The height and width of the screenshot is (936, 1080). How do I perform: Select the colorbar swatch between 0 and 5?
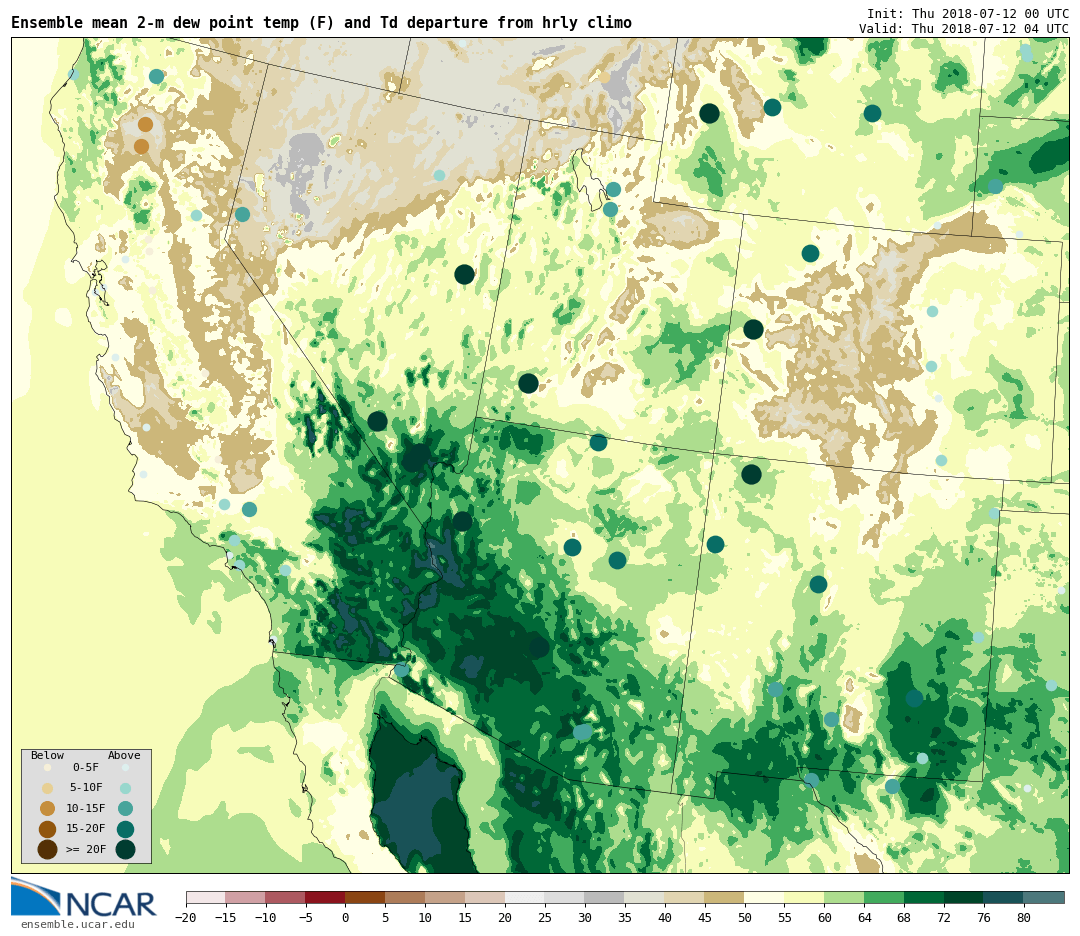[x=365, y=897]
